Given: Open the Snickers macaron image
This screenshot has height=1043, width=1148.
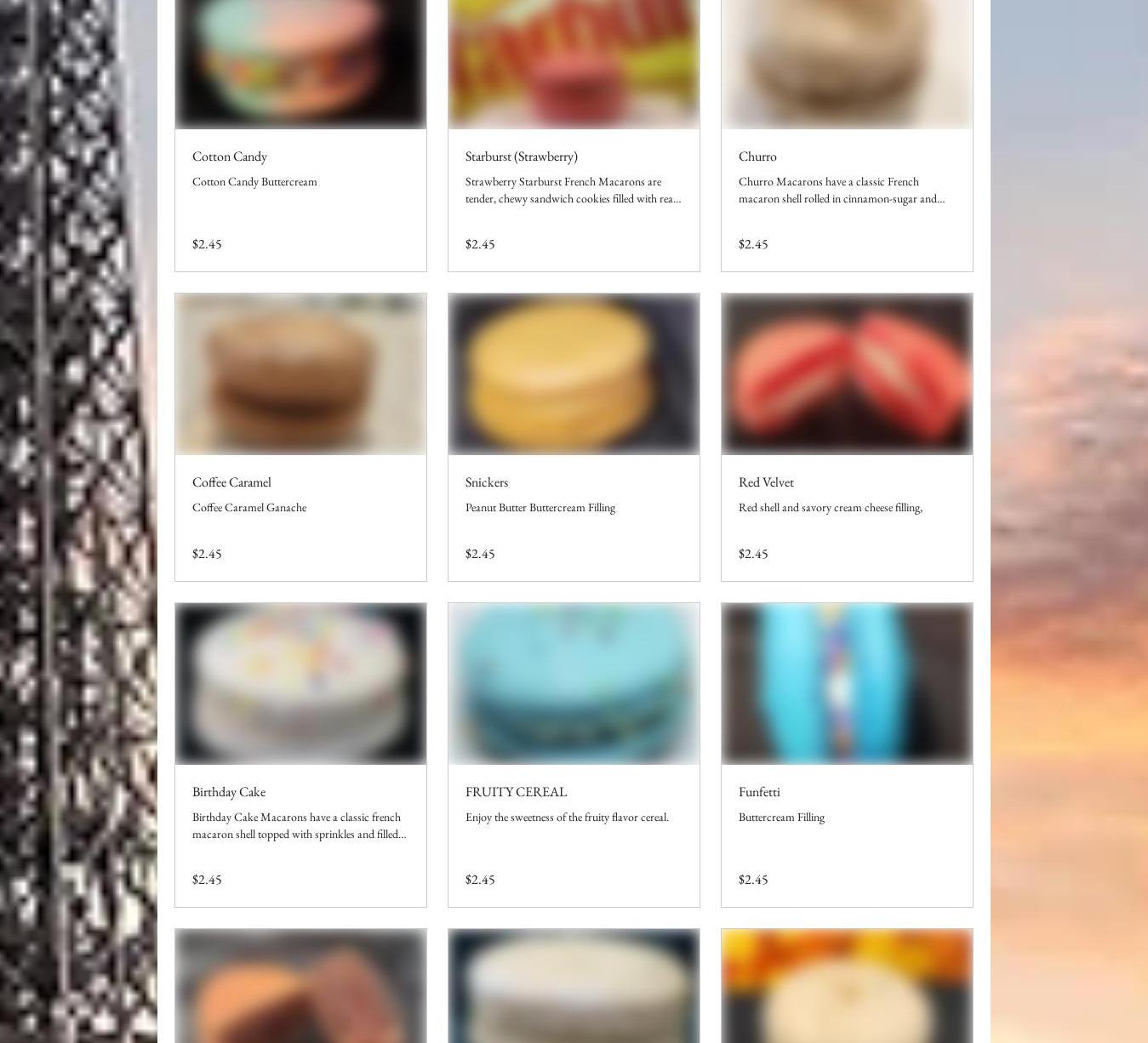Looking at the screenshot, I should click(574, 374).
